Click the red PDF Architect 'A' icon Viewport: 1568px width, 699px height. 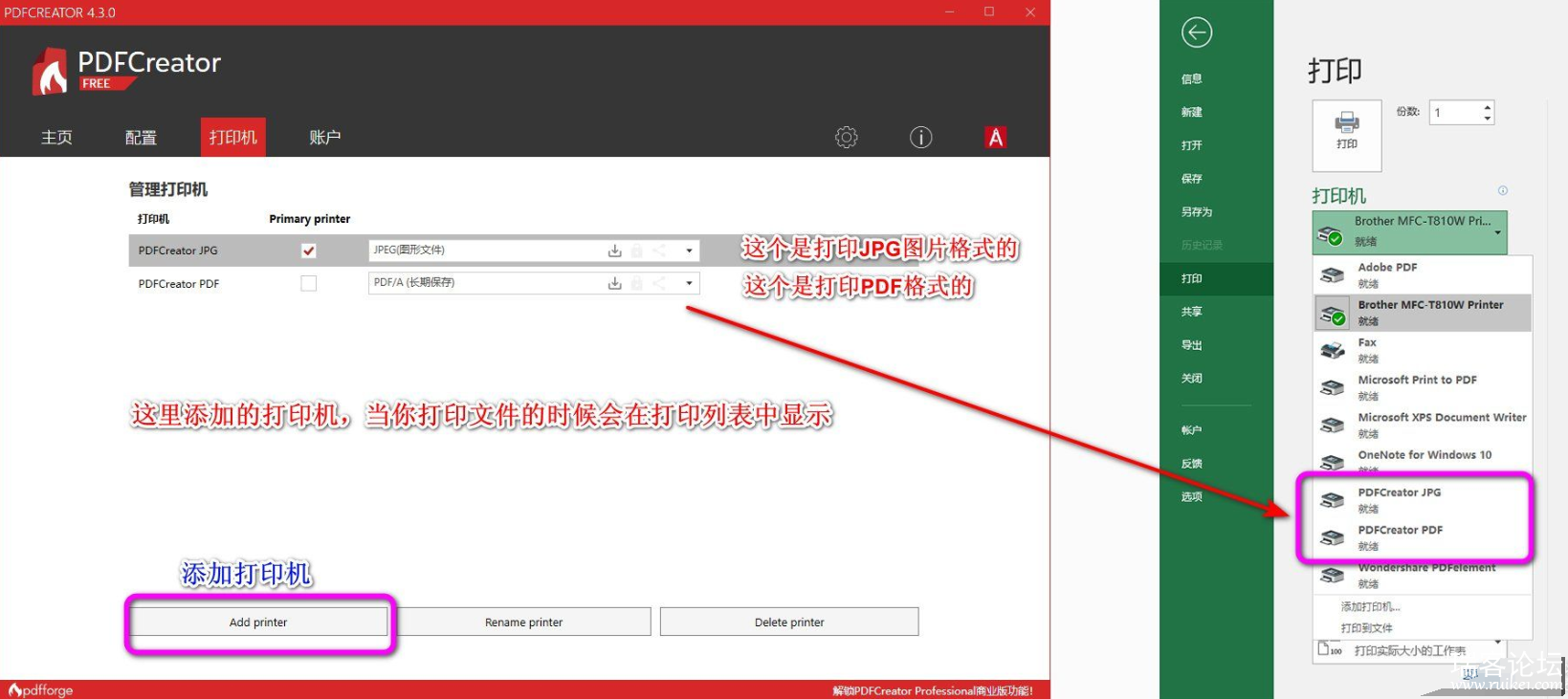click(996, 138)
